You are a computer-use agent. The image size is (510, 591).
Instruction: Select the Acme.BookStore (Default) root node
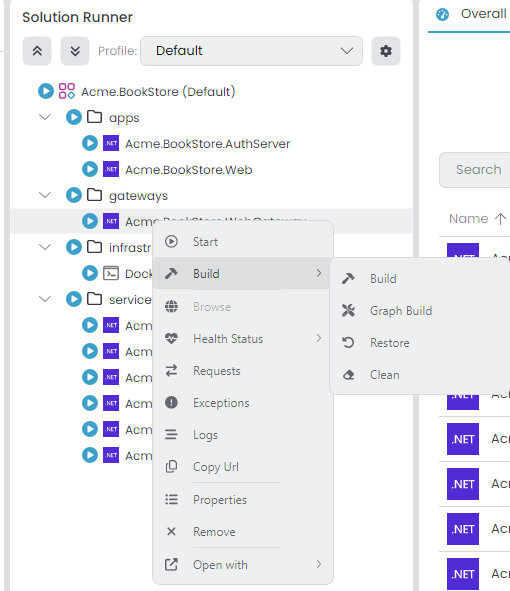[x=158, y=92]
